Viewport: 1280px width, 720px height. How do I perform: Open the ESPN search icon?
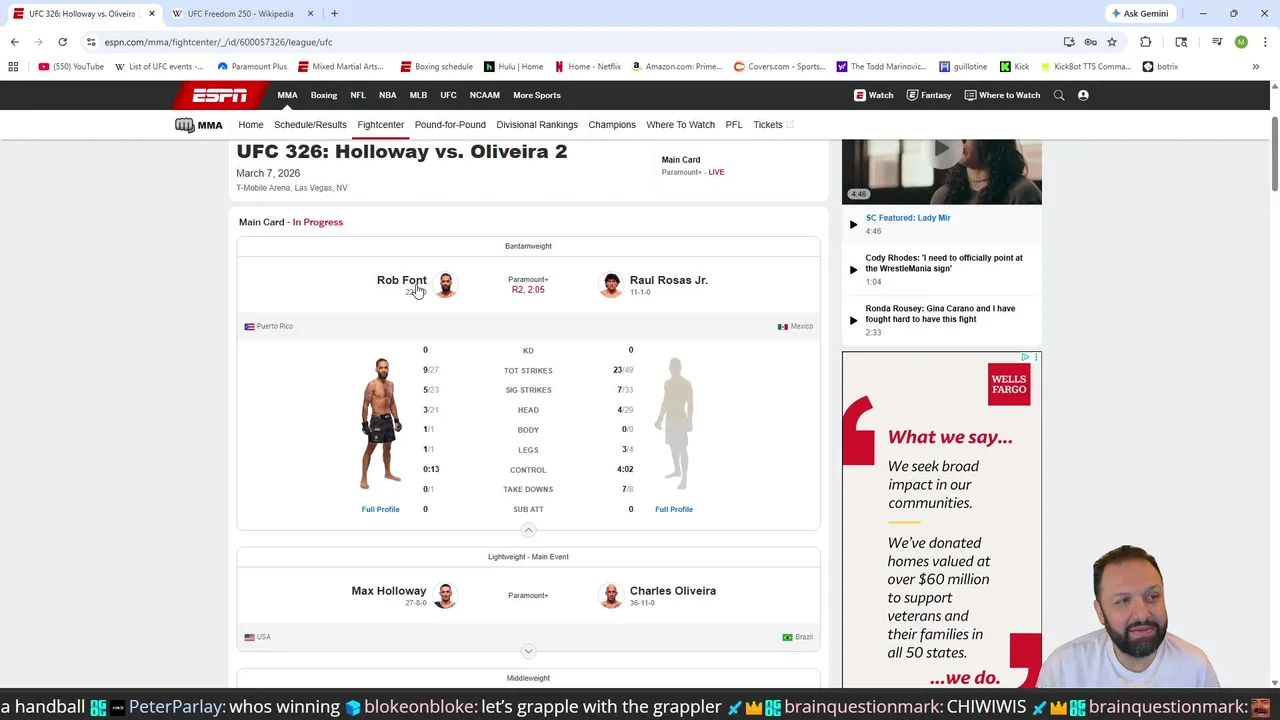coord(1059,95)
